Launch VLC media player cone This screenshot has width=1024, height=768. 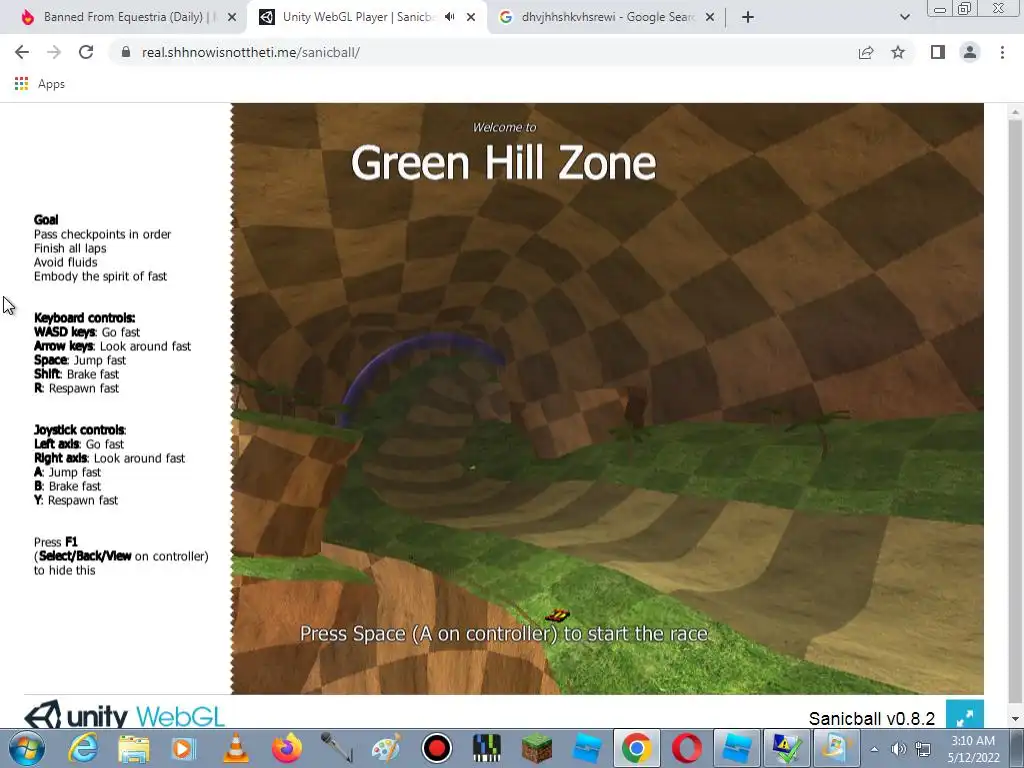[235, 748]
